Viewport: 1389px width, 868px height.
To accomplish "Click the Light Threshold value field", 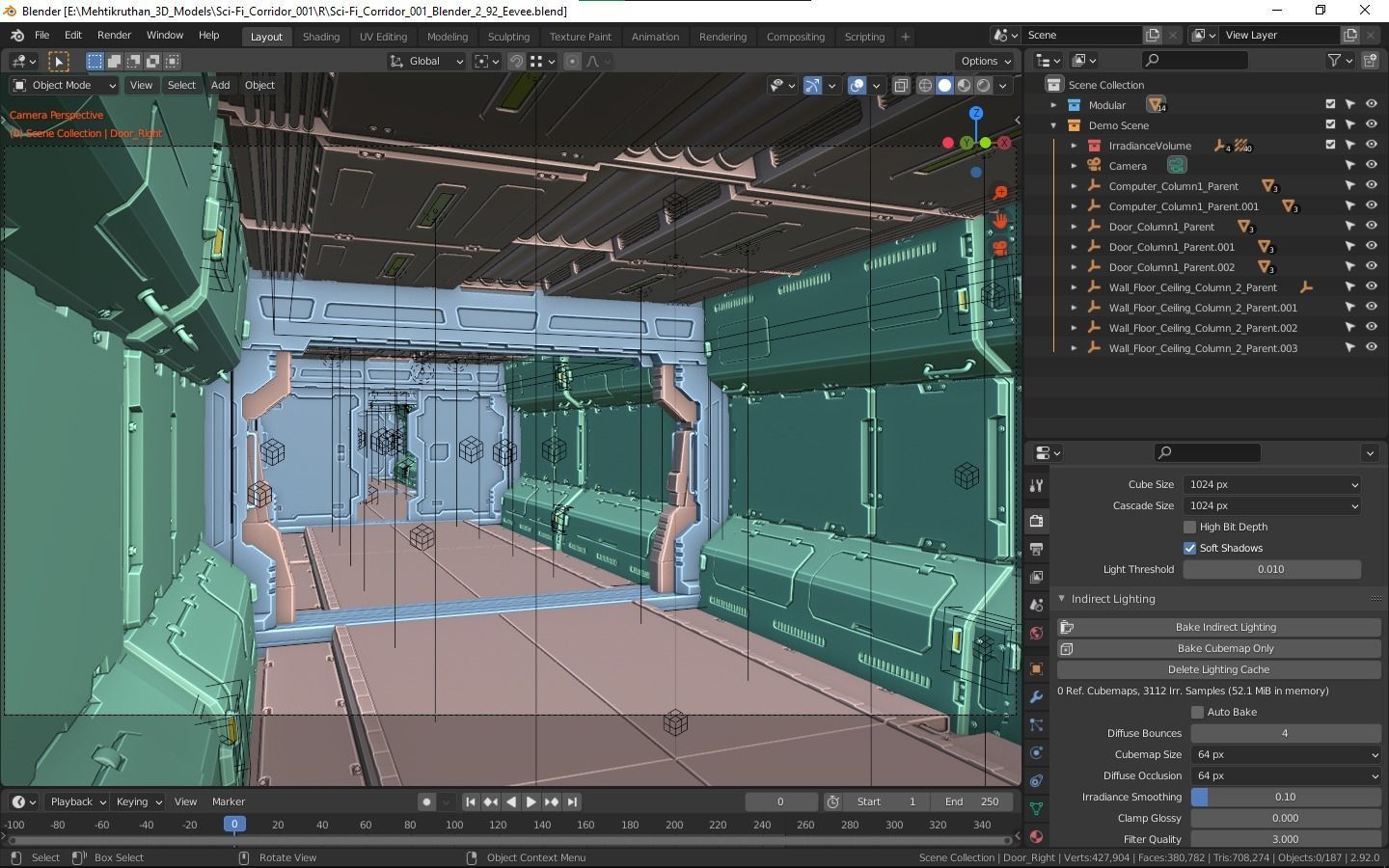I will point(1272,569).
